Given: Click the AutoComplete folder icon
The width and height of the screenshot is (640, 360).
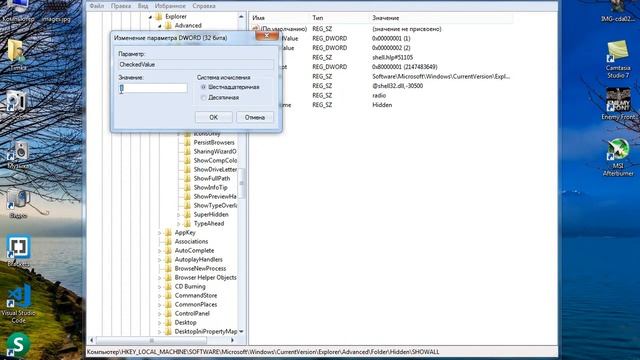Looking at the screenshot, I should 168,250.
